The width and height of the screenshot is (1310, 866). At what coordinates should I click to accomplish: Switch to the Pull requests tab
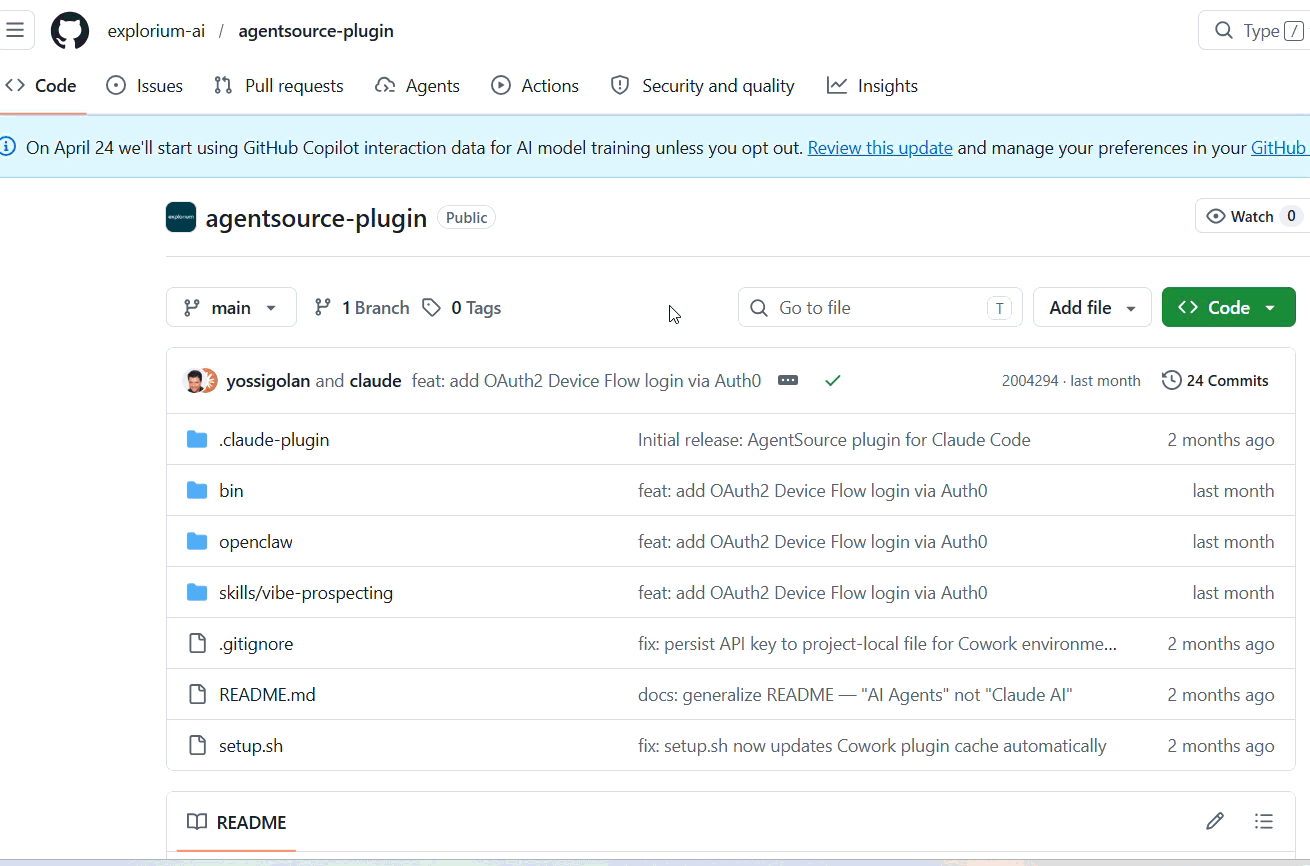tap(279, 86)
